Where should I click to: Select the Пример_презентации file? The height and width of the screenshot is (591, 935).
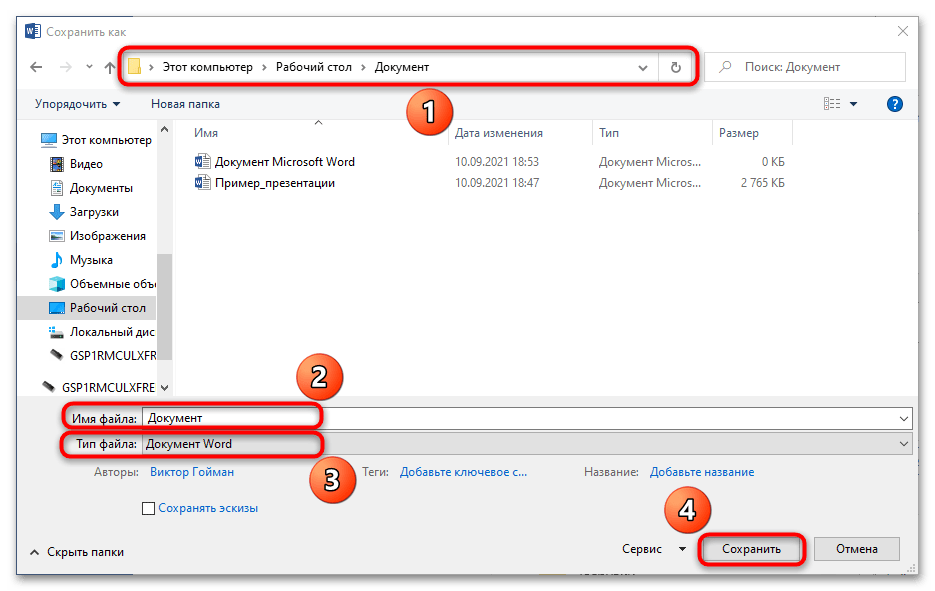(274, 183)
